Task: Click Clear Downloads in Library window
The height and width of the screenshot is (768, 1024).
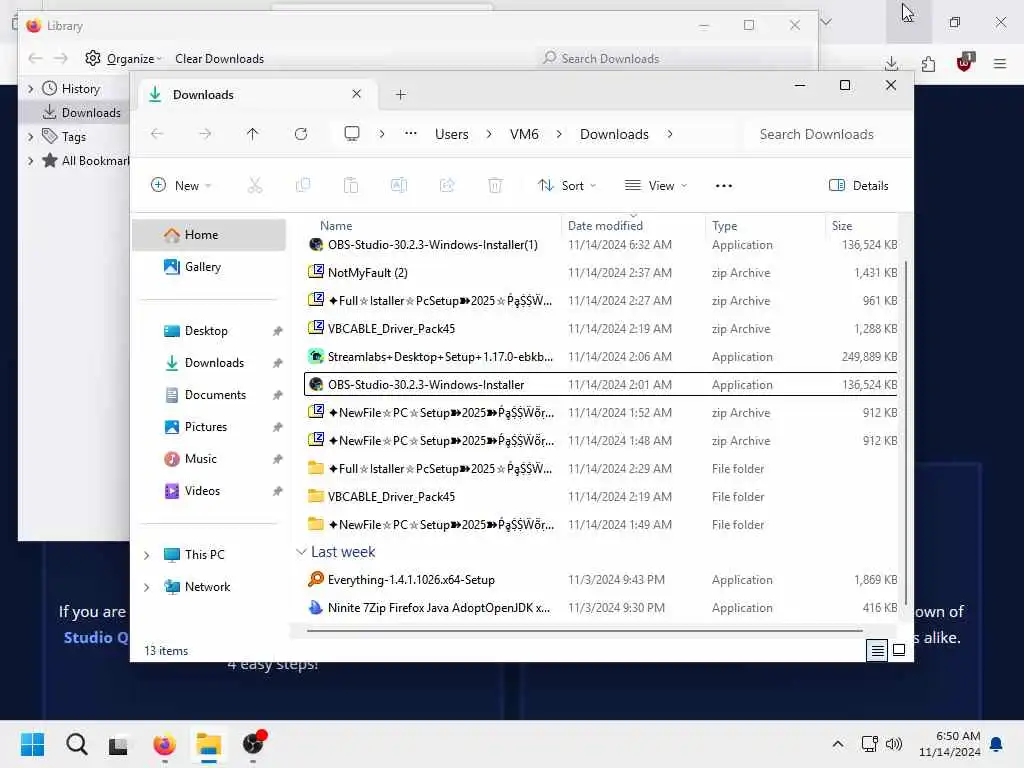Action: (x=219, y=58)
